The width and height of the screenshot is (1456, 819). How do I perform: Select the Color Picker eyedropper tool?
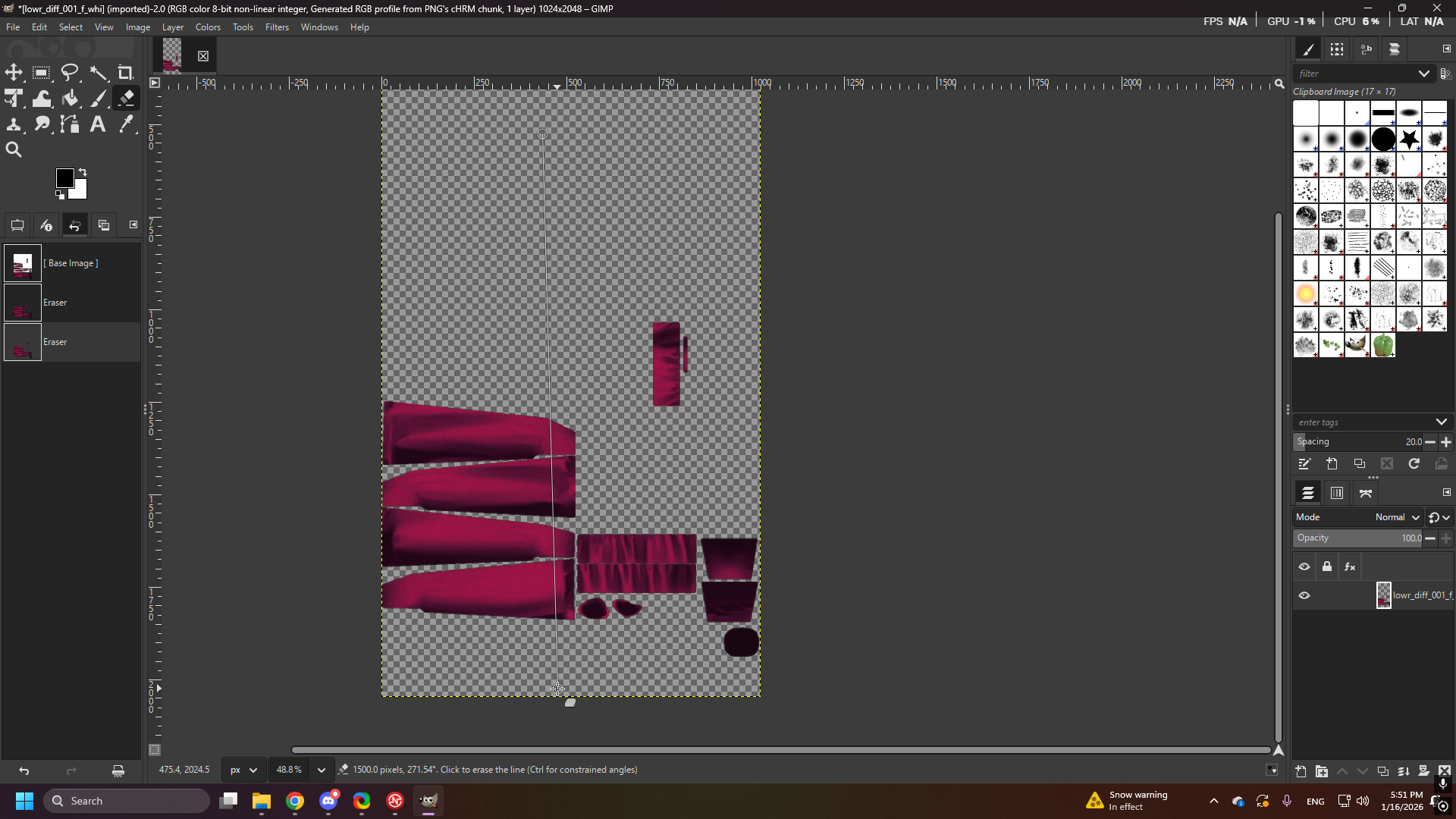pos(126,124)
